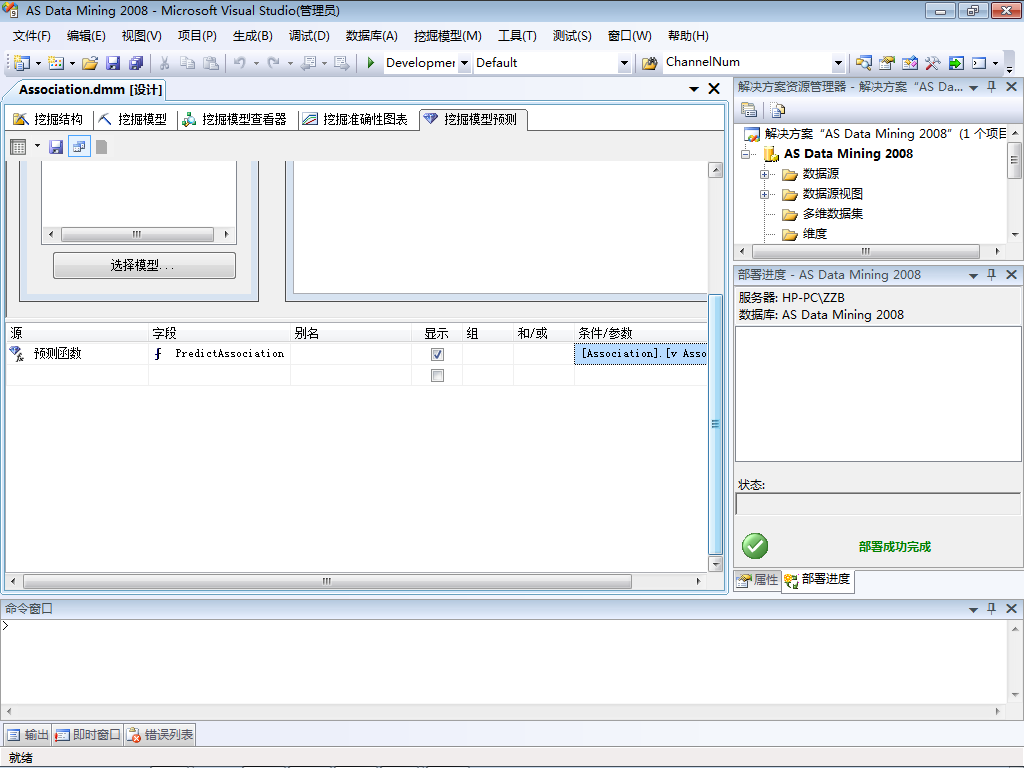The height and width of the screenshot is (768, 1024).
Task: Pin the command window panel
Action: tap(991, 608)
